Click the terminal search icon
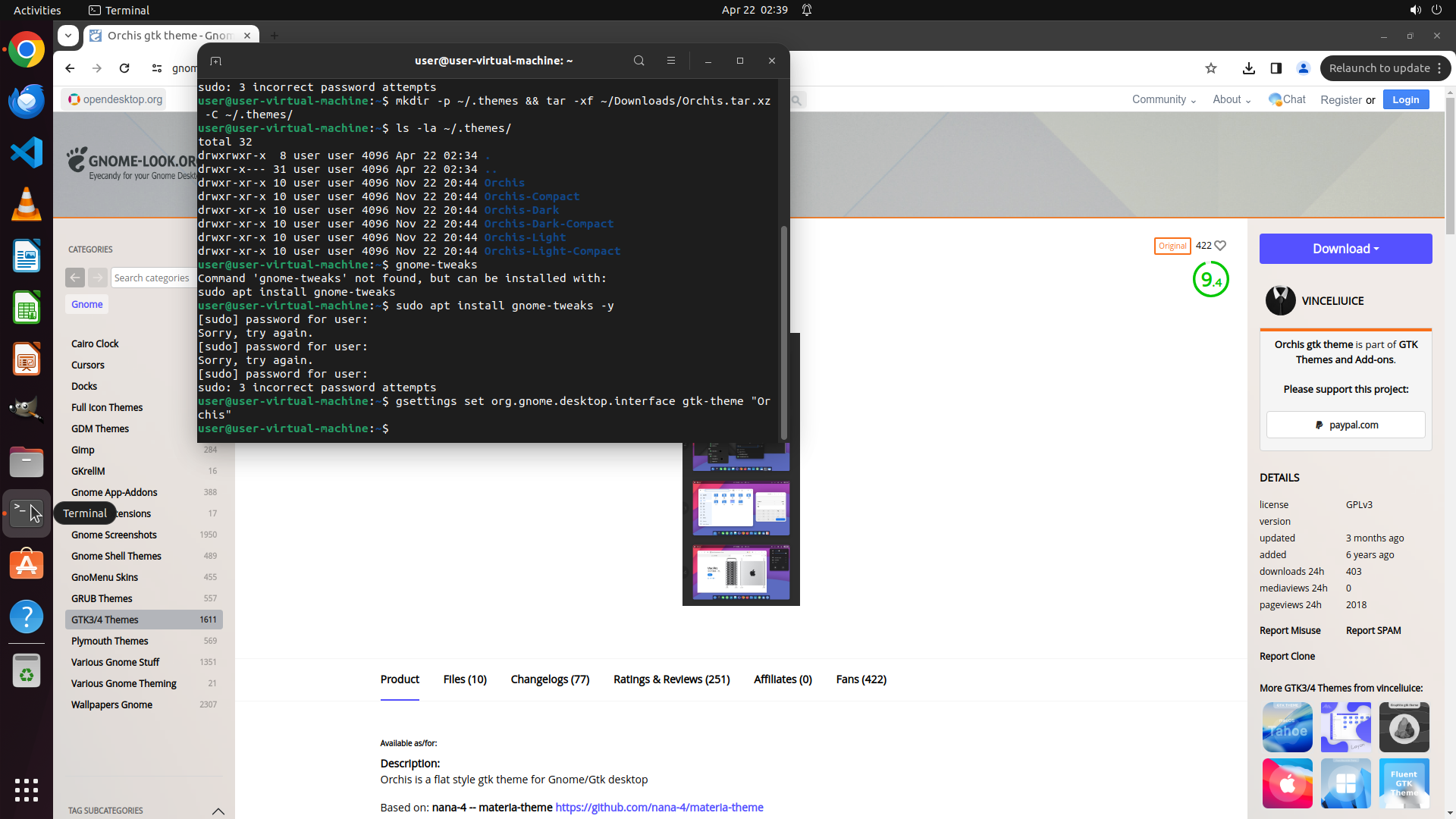 639,61
